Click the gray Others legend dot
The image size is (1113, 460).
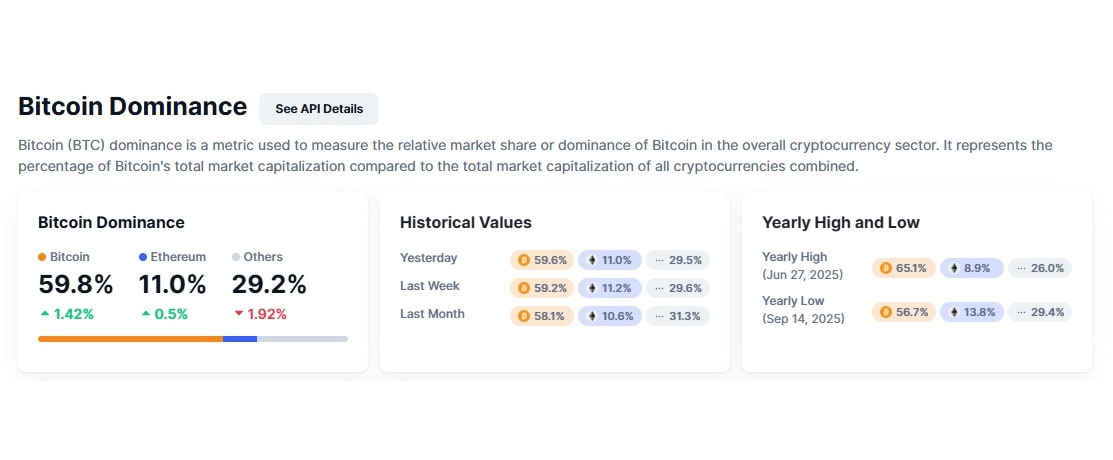[x=236, y=257]
